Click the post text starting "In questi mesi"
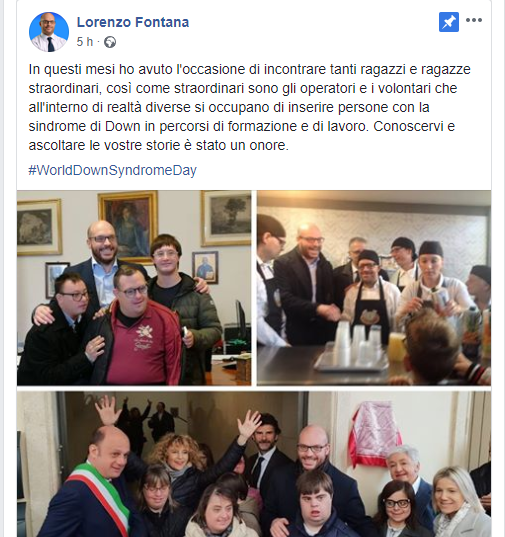This screenshot has height=537, width=505. click(x=250, y=107)
